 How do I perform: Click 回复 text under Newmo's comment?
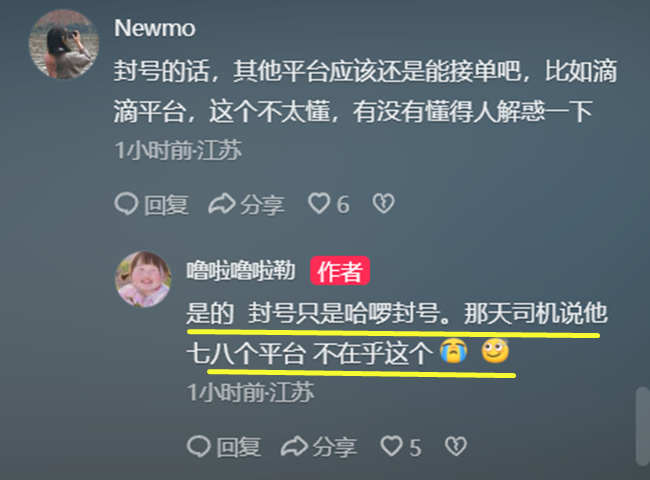tap(166, 205)
